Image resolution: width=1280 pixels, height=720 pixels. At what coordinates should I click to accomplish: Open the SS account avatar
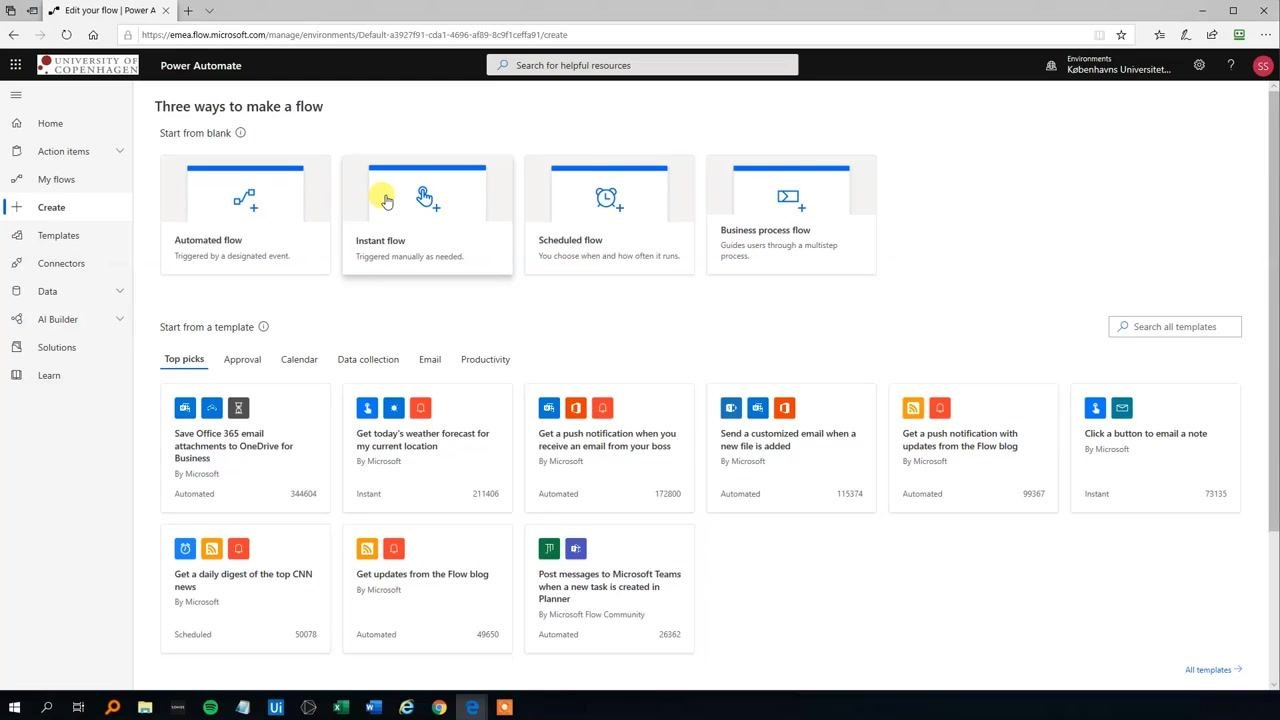tap(1262, 66)
